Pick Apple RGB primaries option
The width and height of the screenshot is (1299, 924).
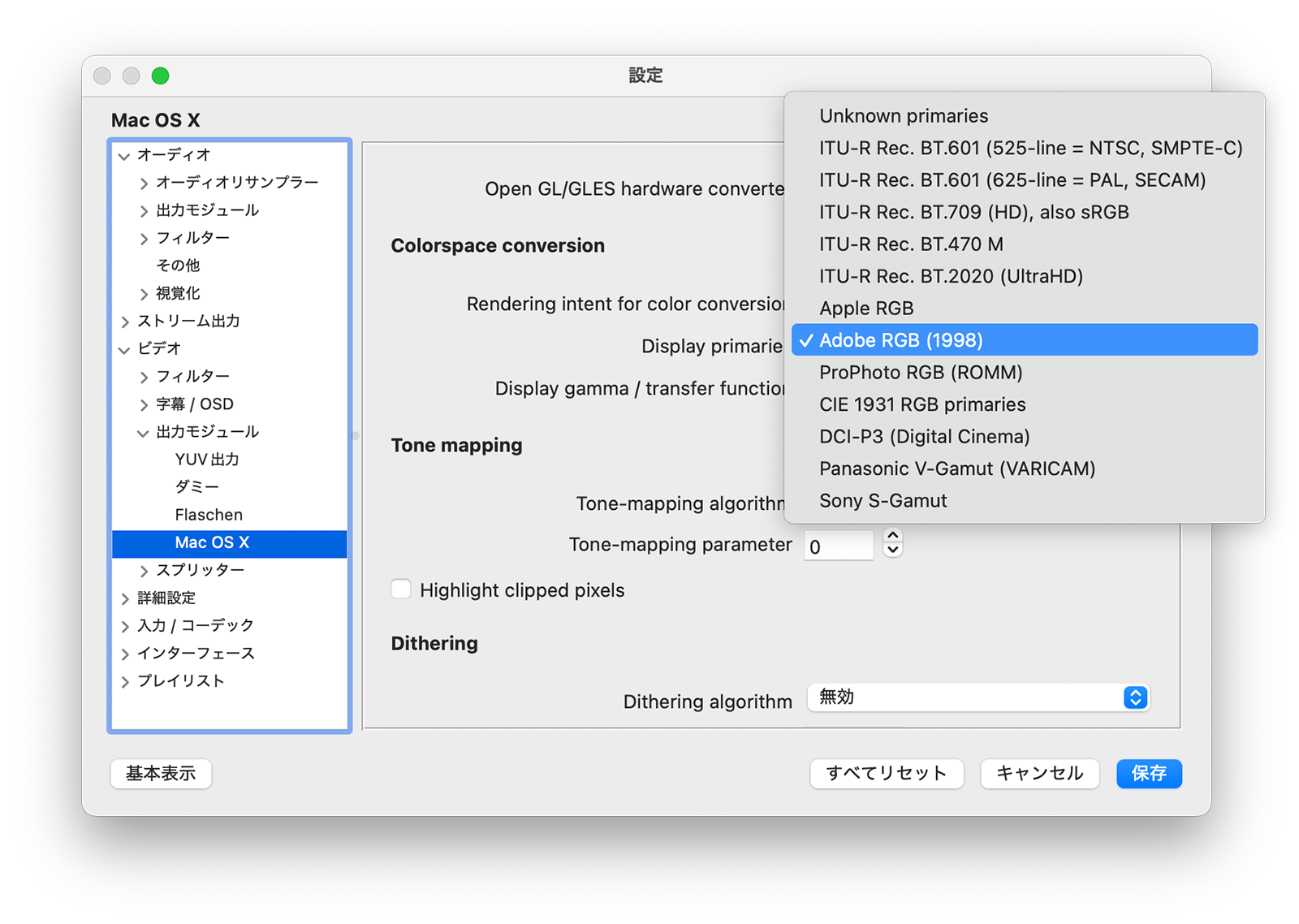pyautogui.click(x=866, y=309)
